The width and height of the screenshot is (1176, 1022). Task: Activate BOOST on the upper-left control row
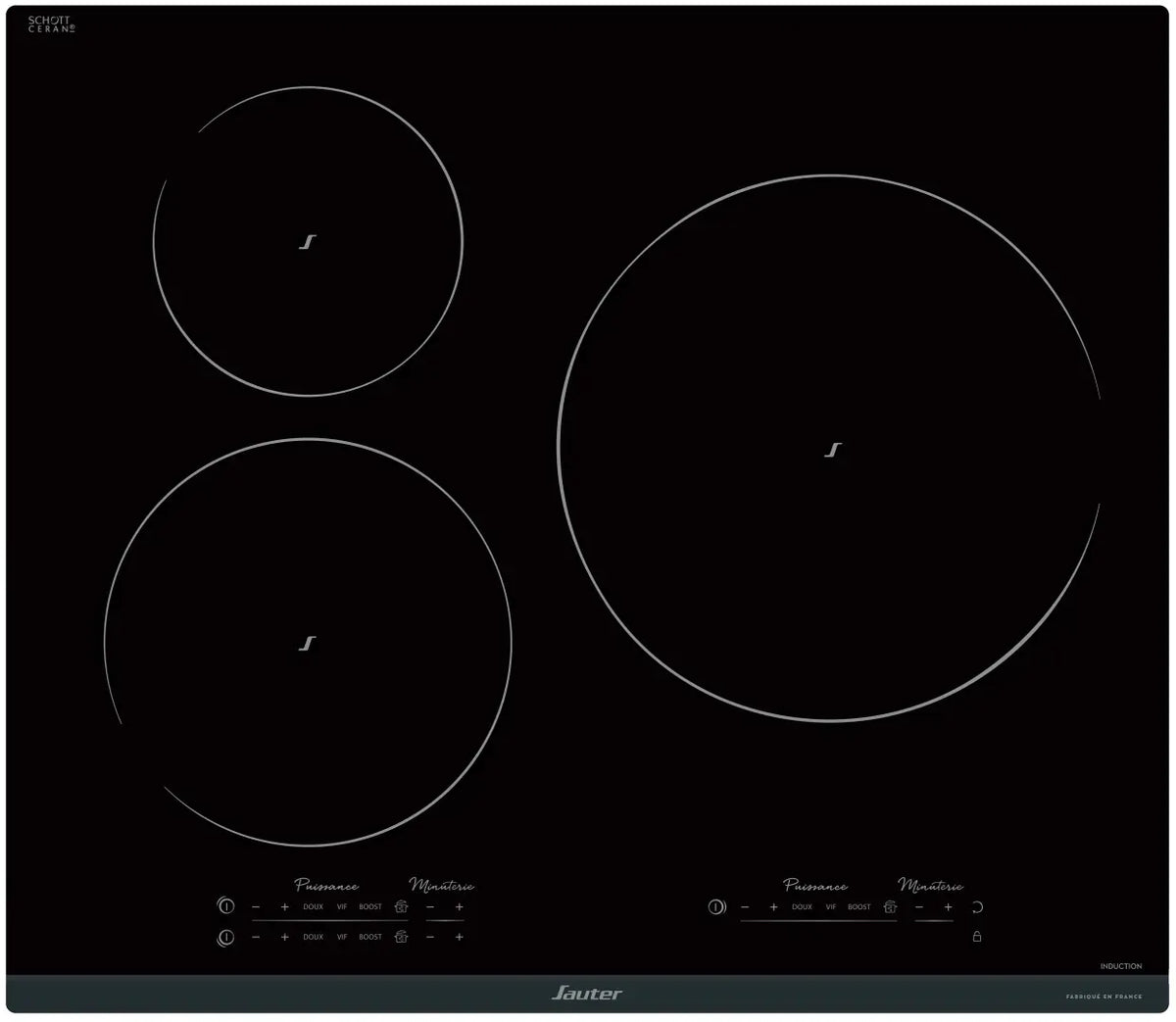pyautogui.click(x=370, y=907)
